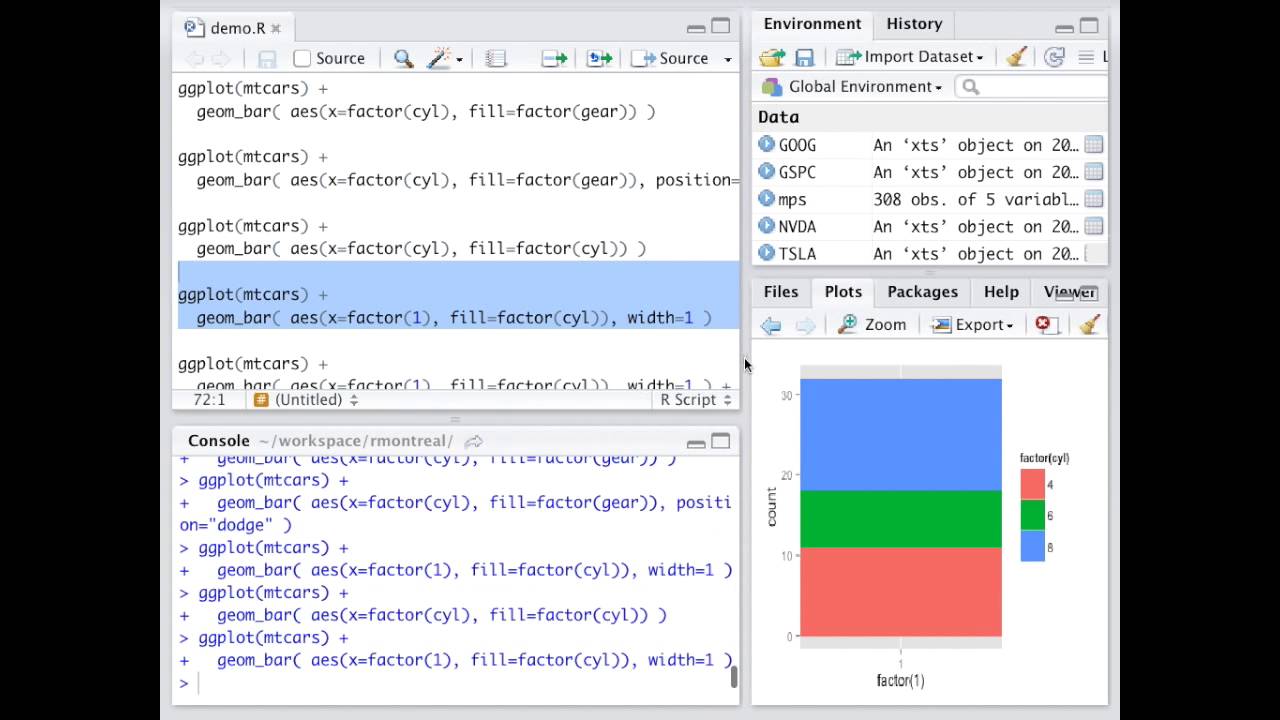Viewport: 1280px width, 720px height.
Task: Save workspace with Environment floppy disk icon
Action: coord(804,57)
